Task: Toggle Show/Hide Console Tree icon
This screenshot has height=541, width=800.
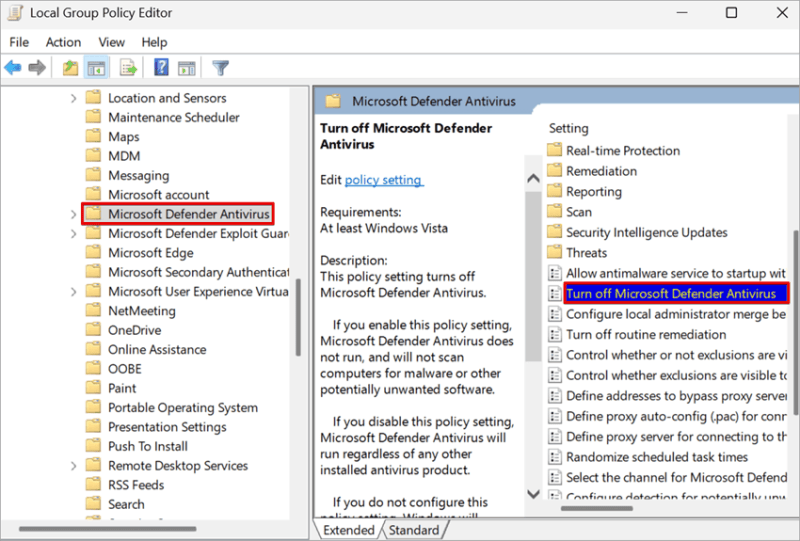Action: point(96,67)
